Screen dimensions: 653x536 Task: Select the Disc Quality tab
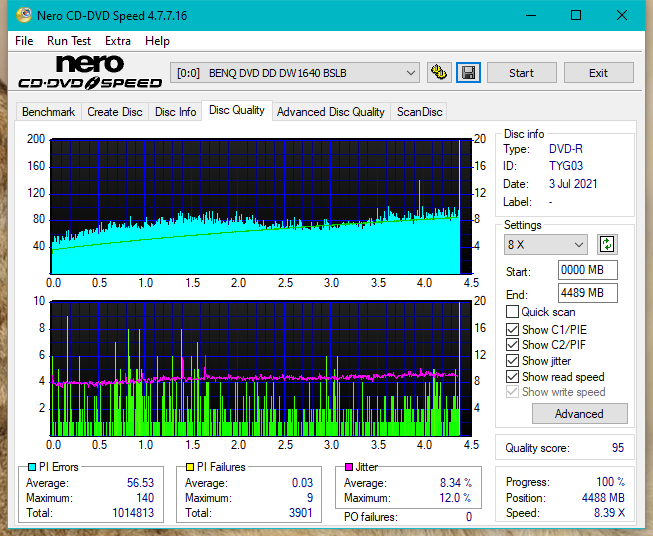click(237, 110)
